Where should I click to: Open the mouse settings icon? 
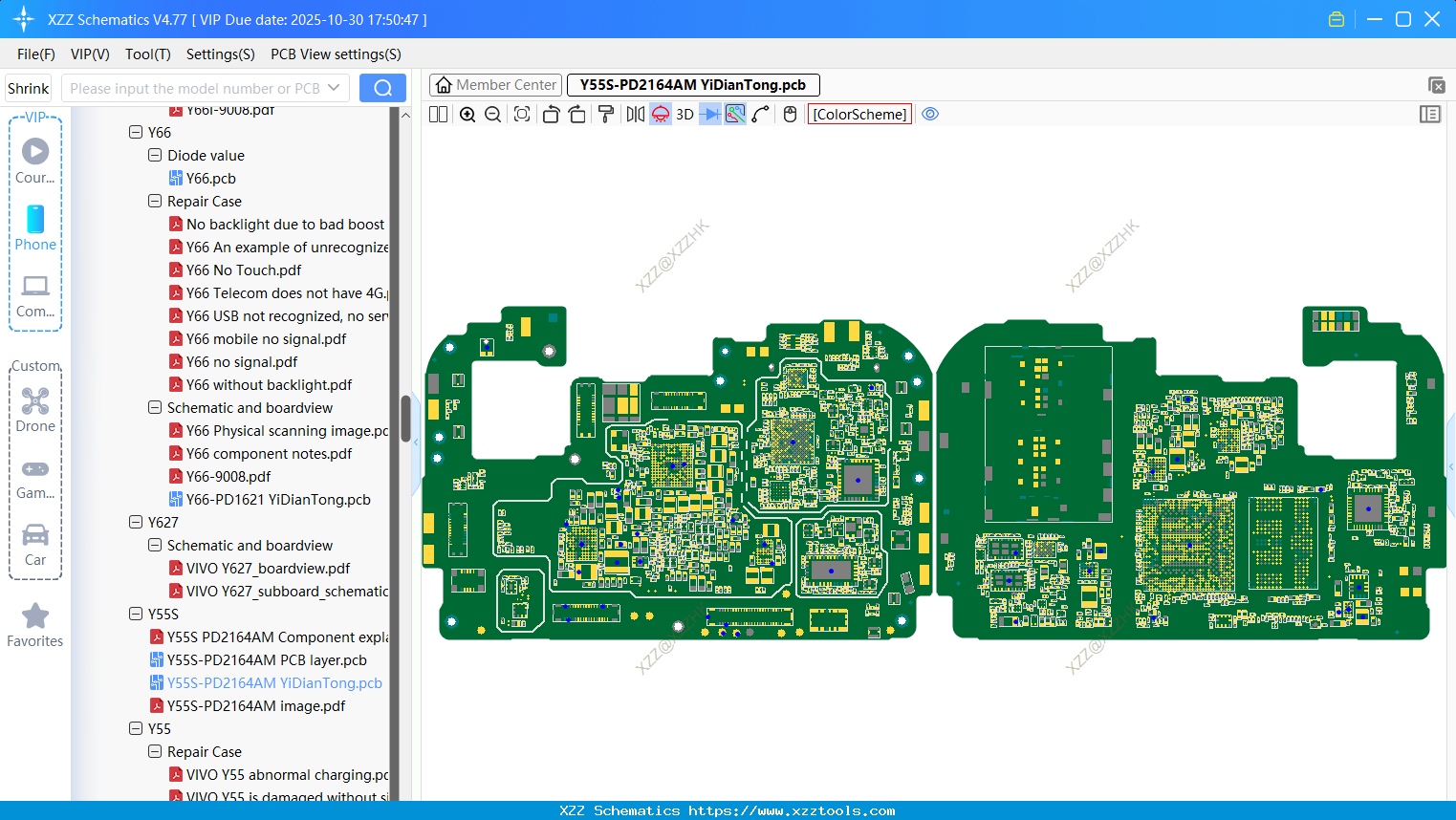[791, 114]
